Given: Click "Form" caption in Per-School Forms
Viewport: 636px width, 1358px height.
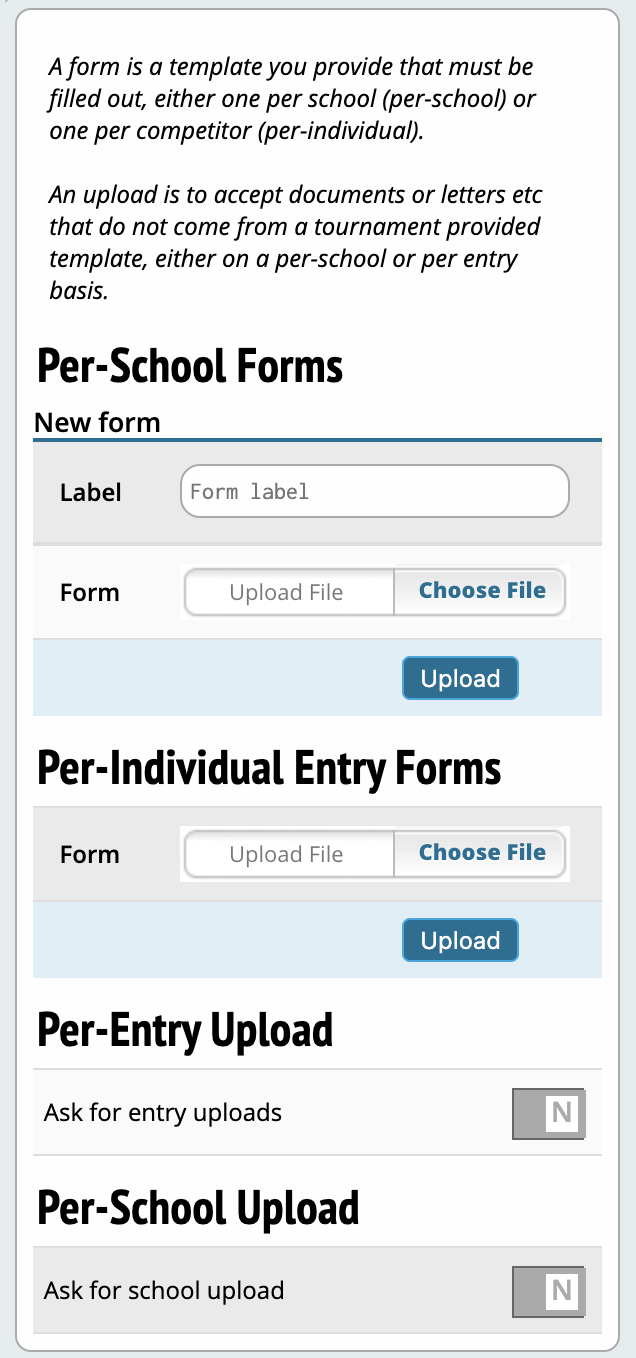Looking at the screenshot, I should 90,592.
